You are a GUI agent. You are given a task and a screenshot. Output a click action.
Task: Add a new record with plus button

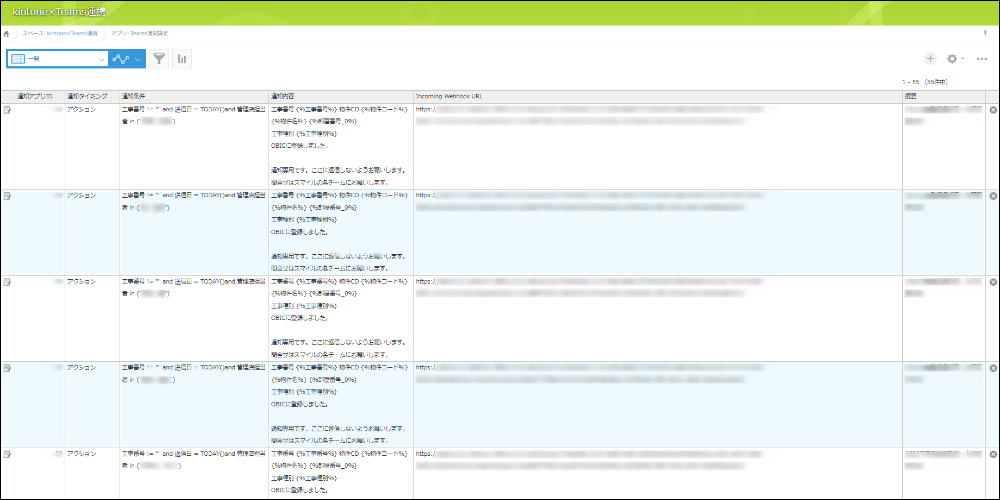pyautogui.click(x=930, y=59)
